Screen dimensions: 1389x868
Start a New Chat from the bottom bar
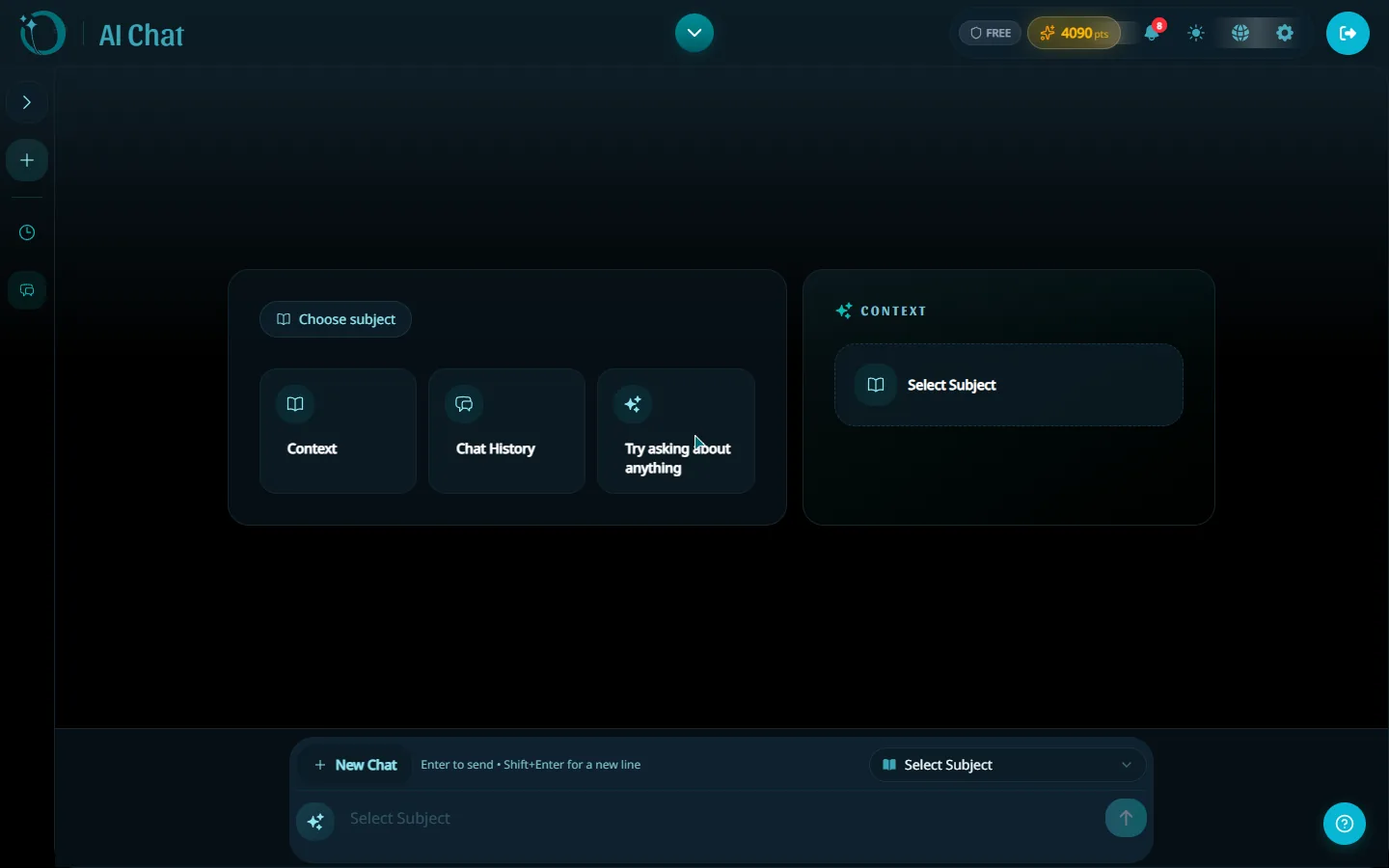356,765
